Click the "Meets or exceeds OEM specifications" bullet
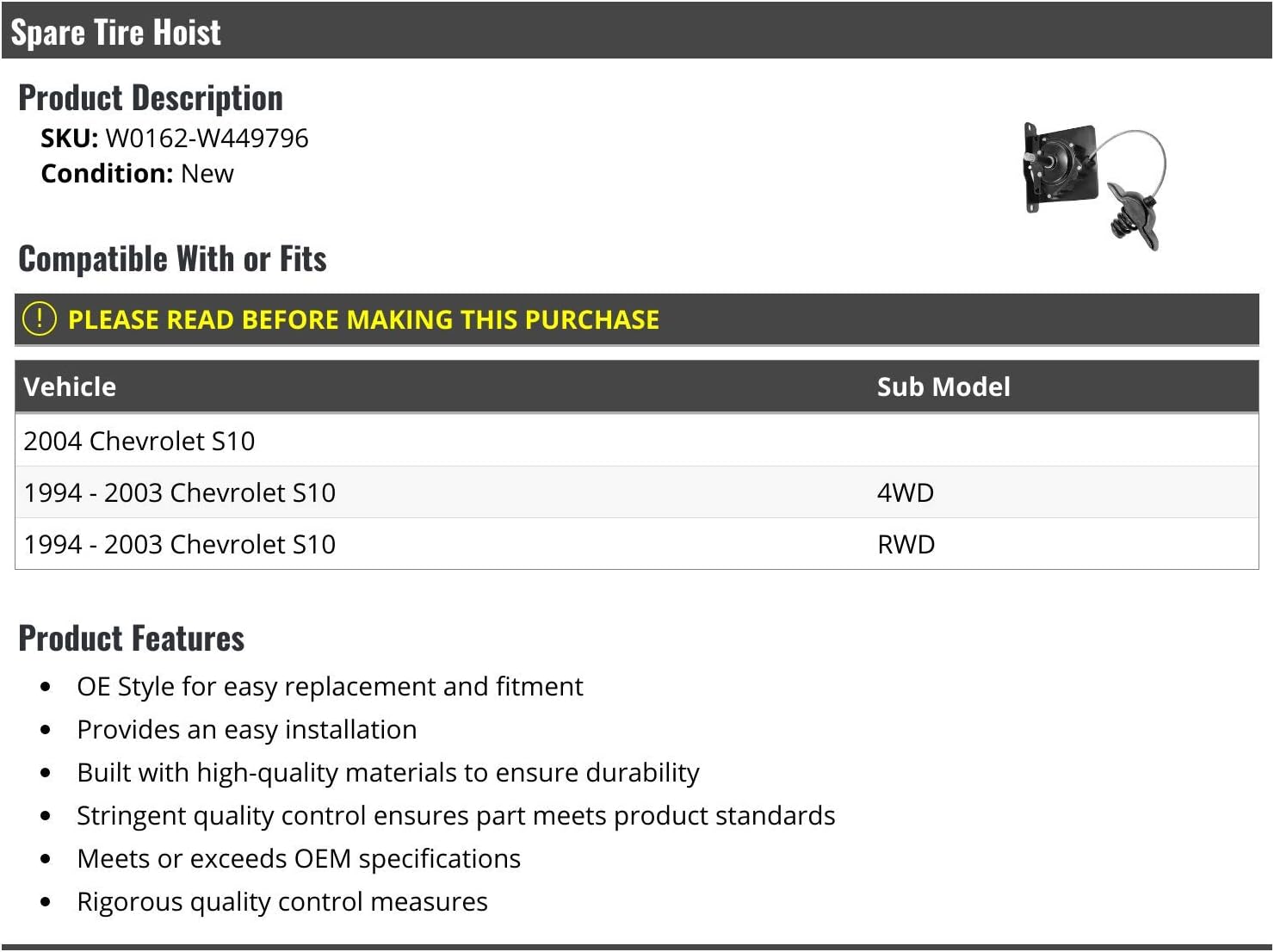1274x952 pixels. tap(299, 858)
